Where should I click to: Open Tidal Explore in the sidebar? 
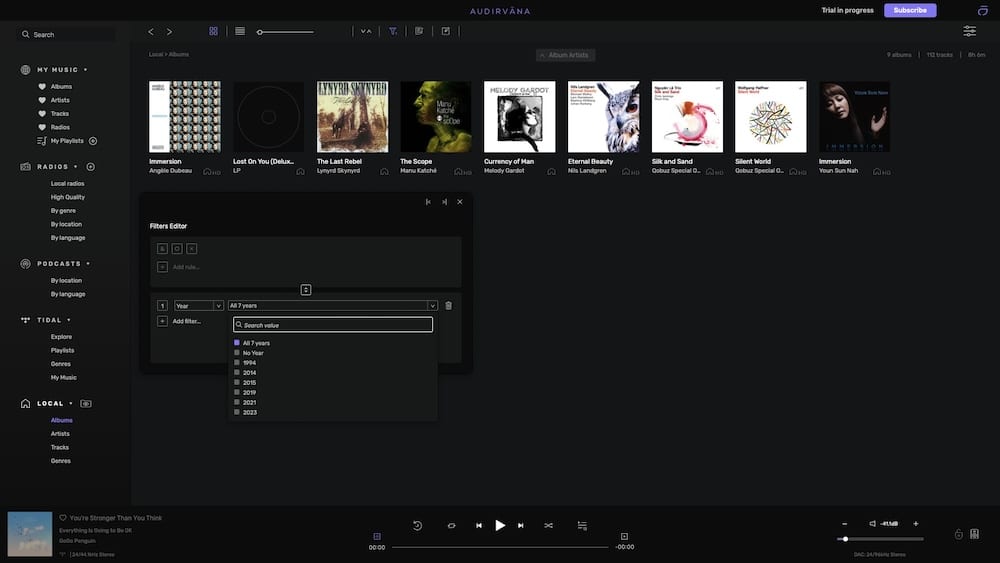click(61, 337)
